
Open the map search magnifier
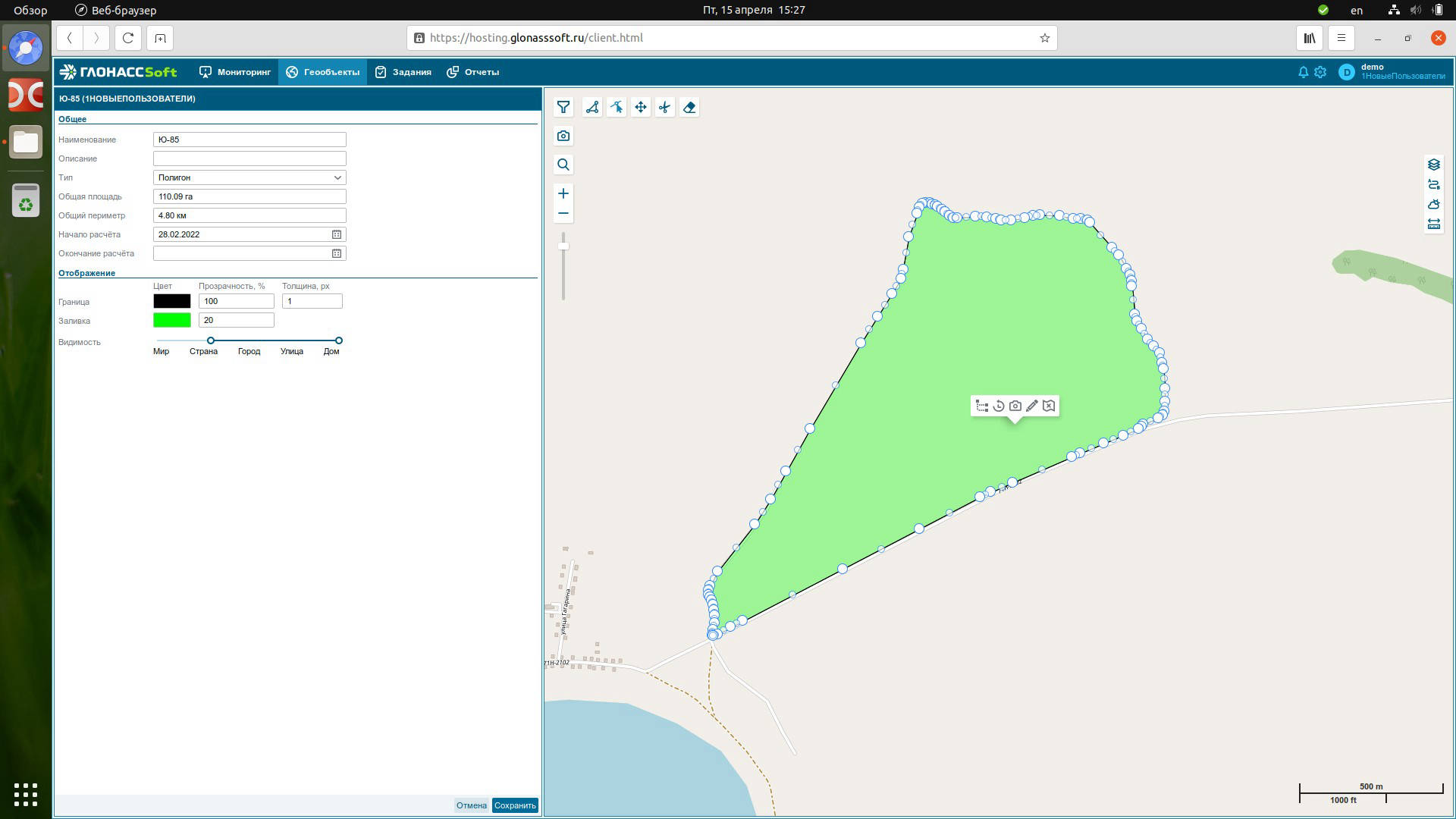point(563,165)
